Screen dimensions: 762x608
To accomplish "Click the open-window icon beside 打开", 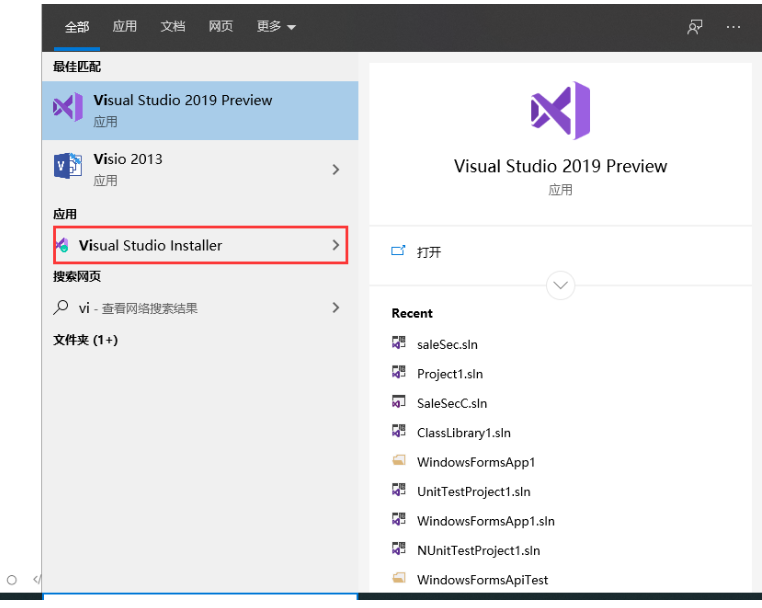I will [398, 251].
